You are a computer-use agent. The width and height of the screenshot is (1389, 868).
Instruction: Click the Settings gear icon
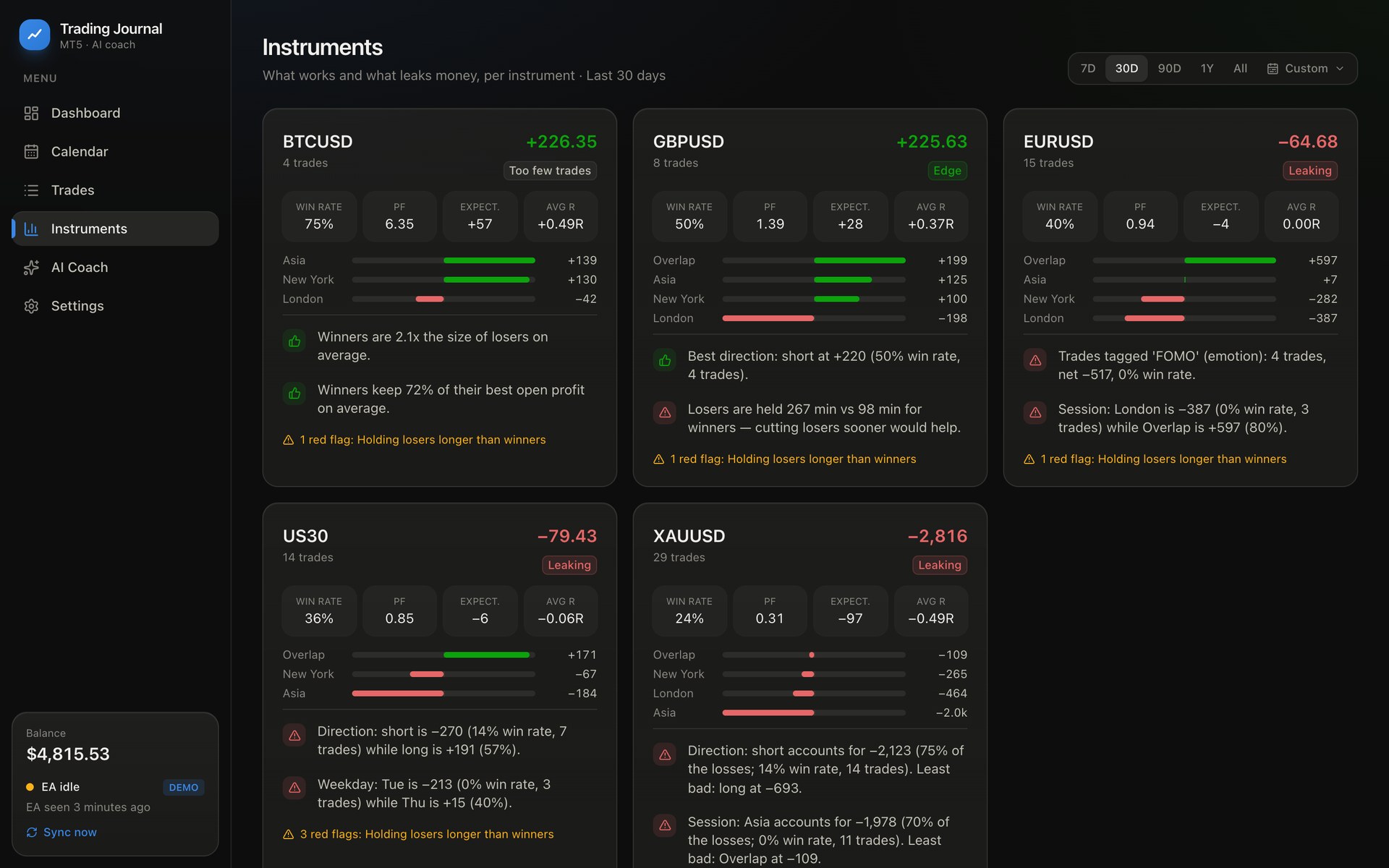pyautogui.click(x=31, y=306)
